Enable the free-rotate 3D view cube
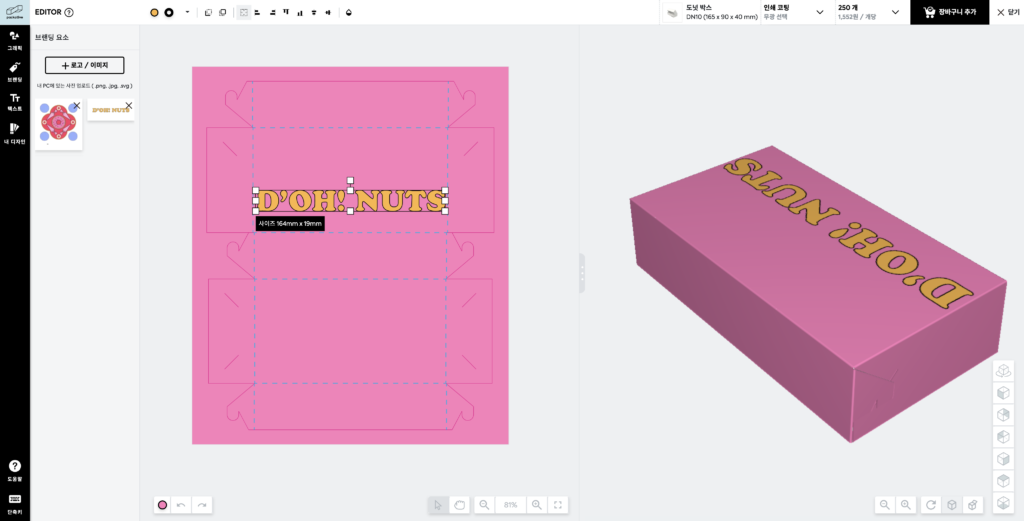This screenshot has height=521, width=1024. pos(1002,371)
